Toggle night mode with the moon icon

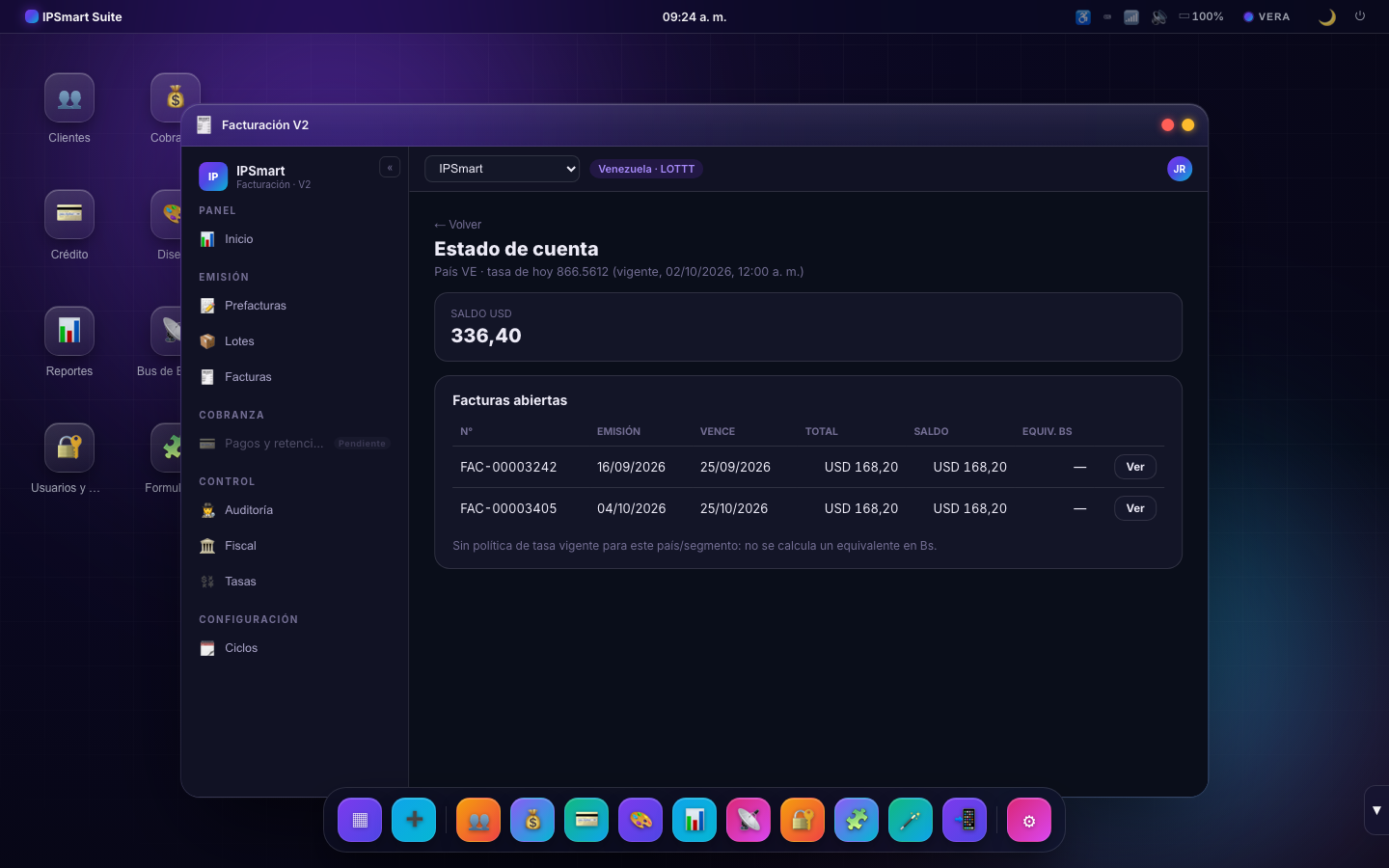tap(1327, 16)
